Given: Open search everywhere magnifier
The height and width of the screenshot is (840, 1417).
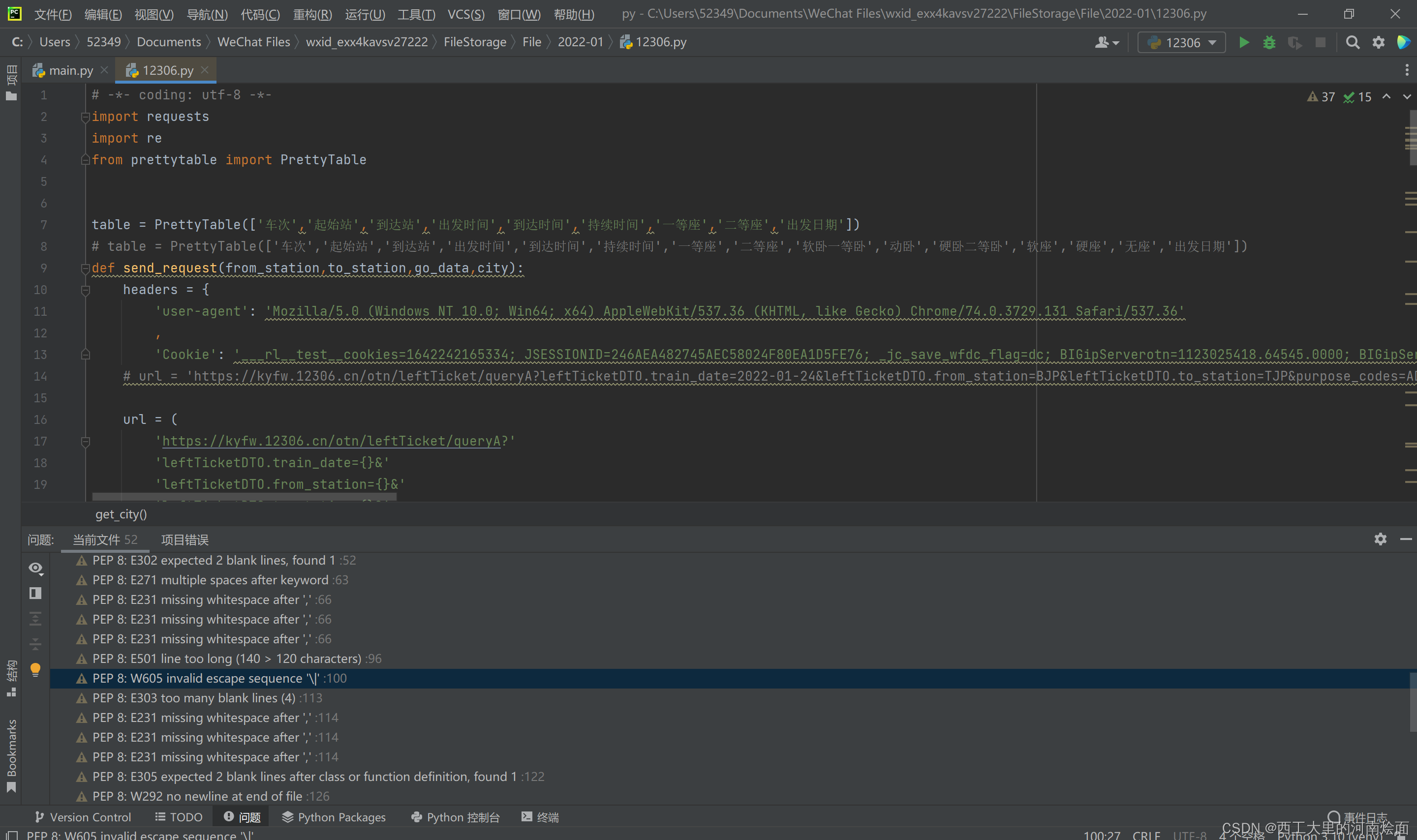Looking at the screenshot, I should pyautogui.click(x=1352, y=42).
